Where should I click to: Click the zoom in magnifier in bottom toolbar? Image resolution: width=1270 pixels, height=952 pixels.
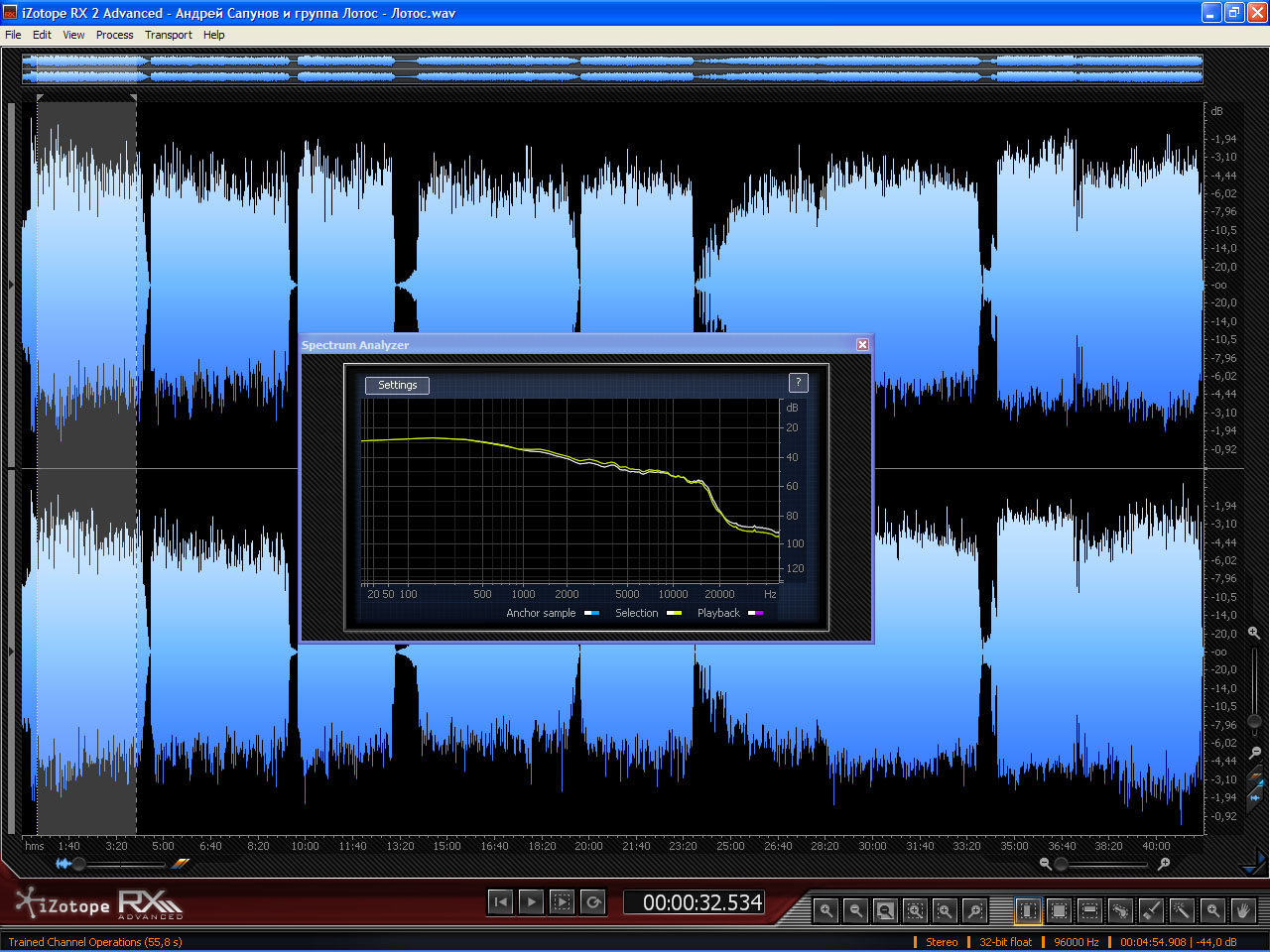[825, 909]
